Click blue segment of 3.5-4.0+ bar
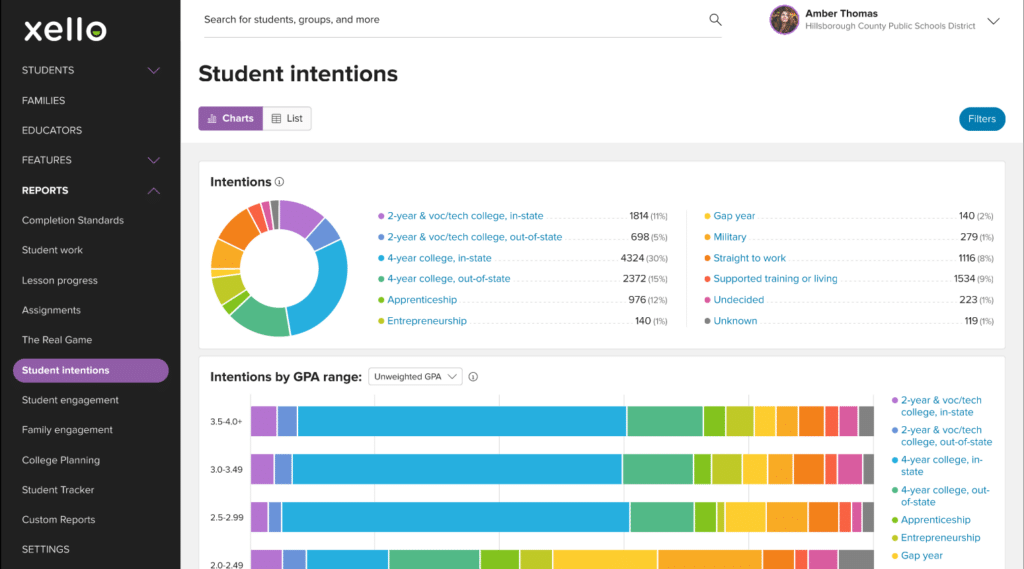The image size is (1024, 569). 462,421
